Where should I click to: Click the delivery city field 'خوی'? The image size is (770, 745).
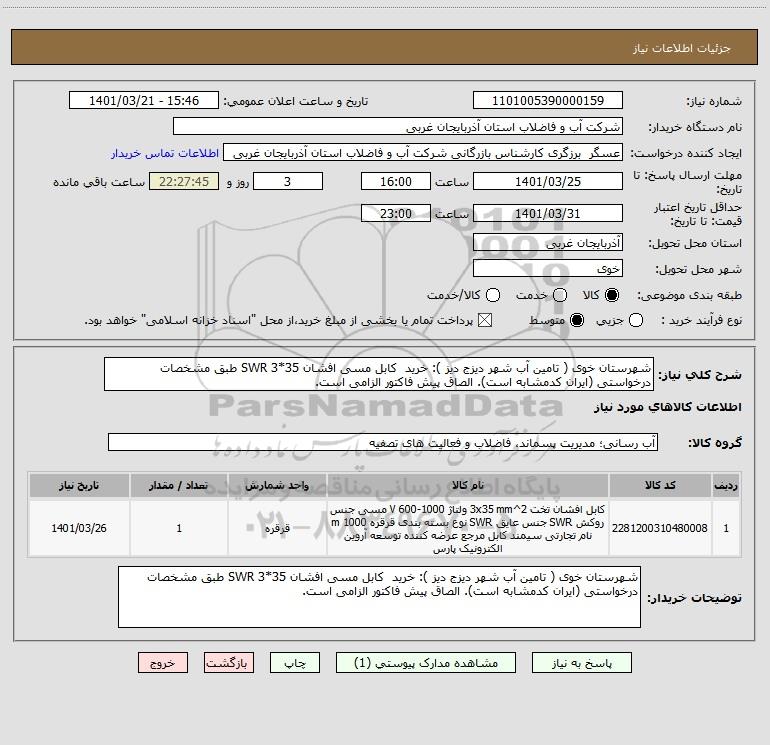point(548,269)
